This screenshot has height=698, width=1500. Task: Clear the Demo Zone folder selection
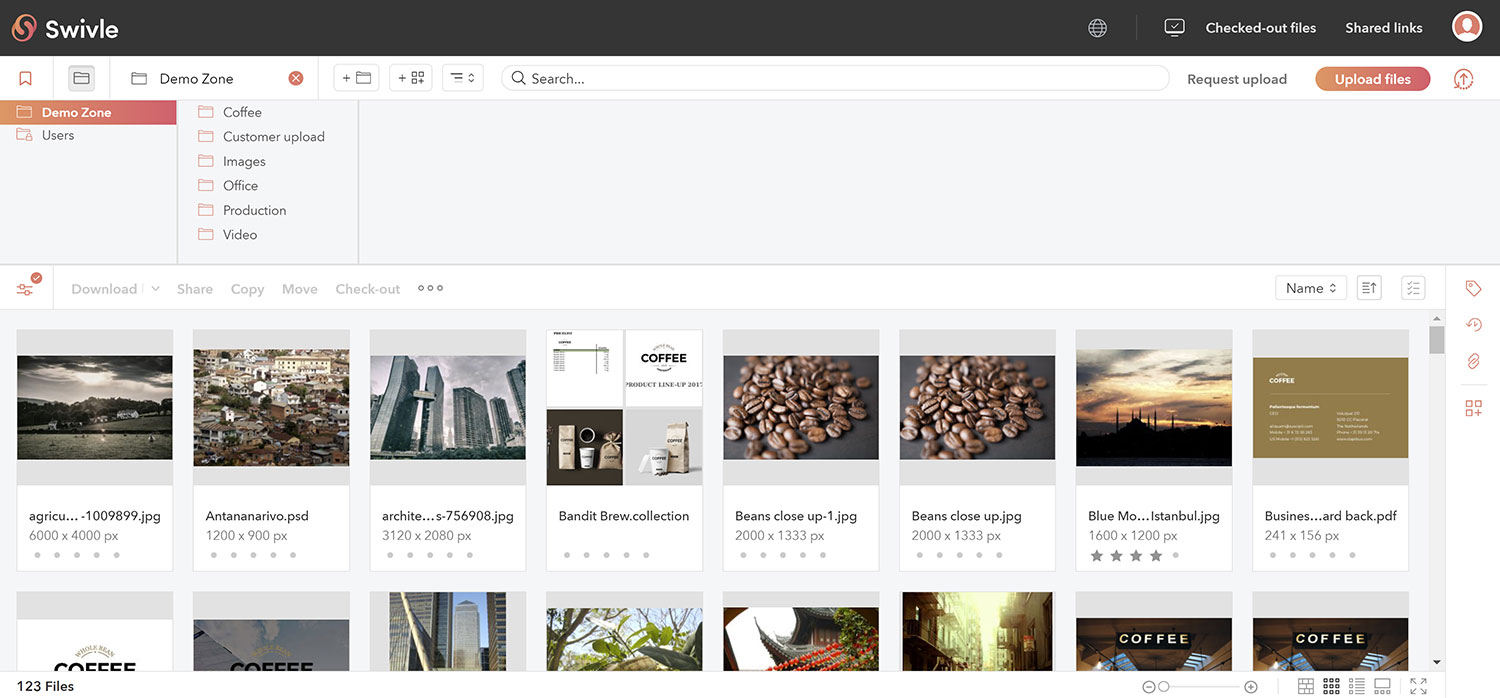point(295,78)
